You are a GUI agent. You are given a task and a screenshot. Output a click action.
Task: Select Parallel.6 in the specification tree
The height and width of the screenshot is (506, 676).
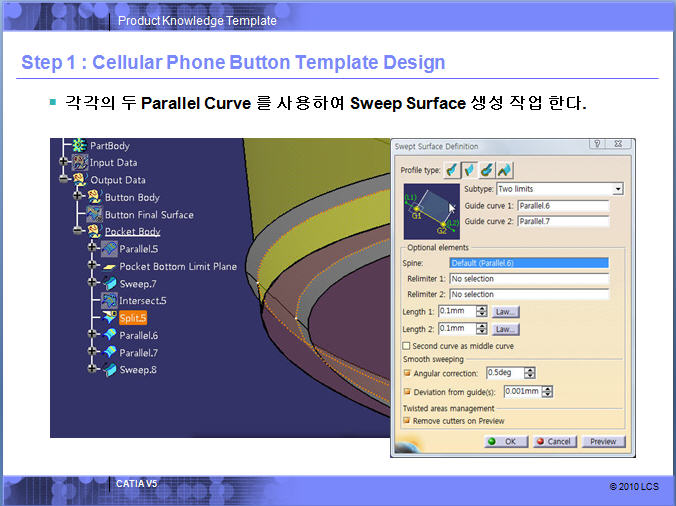(x=138, y=335)
